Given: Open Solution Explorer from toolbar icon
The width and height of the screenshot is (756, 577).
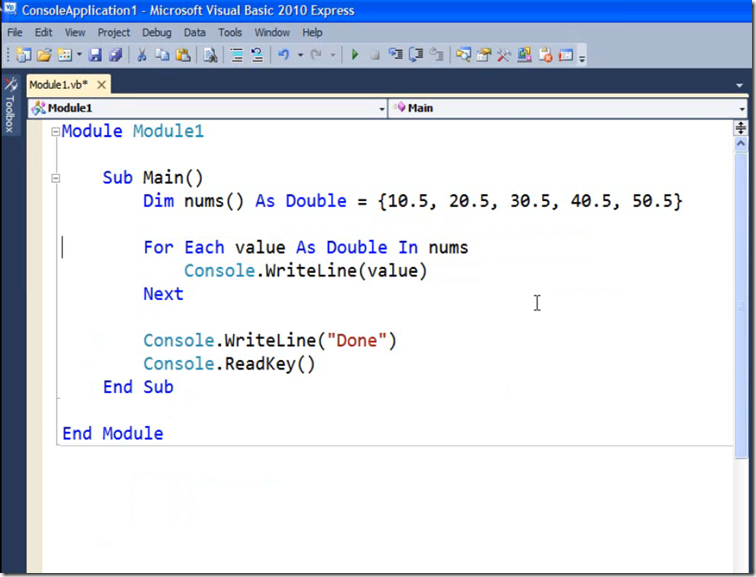Looking at the screenshot, I should 463,55.
